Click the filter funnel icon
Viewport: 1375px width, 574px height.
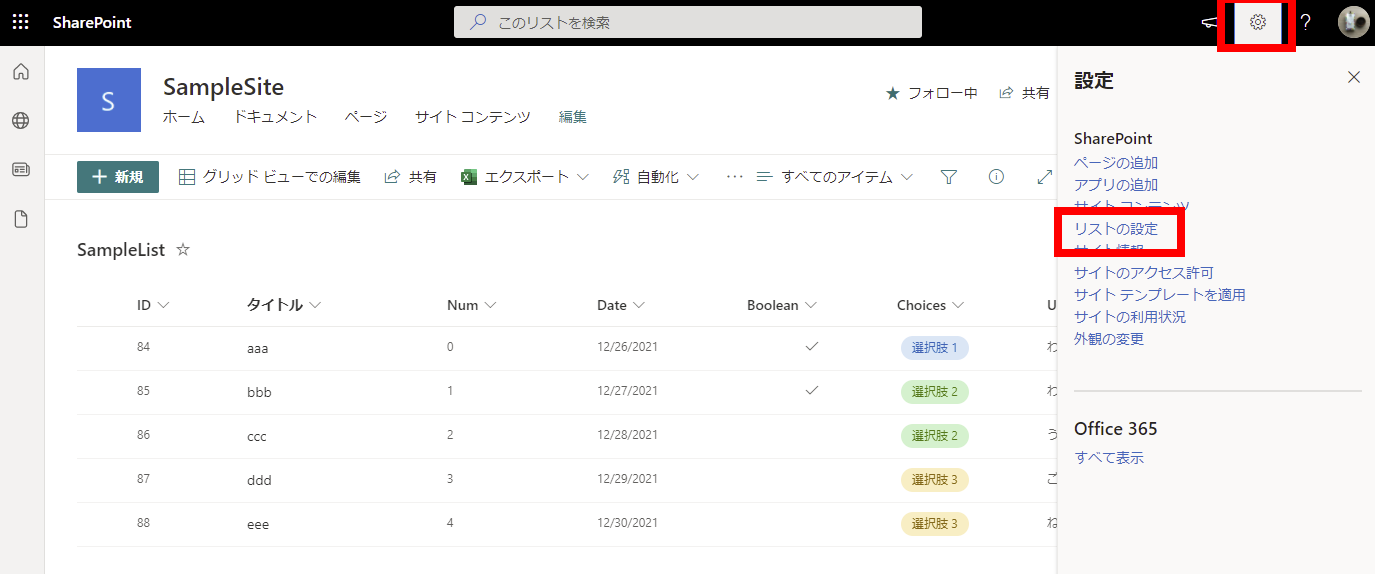tap(949, 177)
